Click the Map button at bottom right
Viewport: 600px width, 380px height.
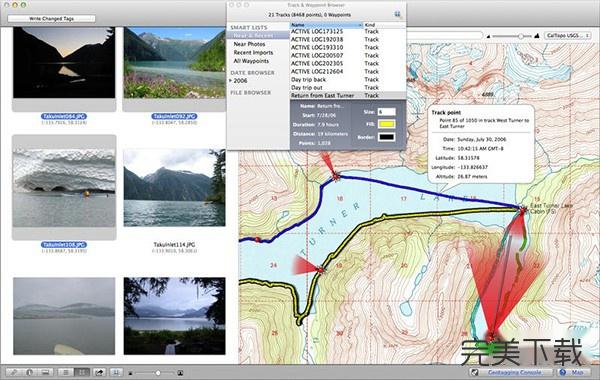(x=575, y=372)
